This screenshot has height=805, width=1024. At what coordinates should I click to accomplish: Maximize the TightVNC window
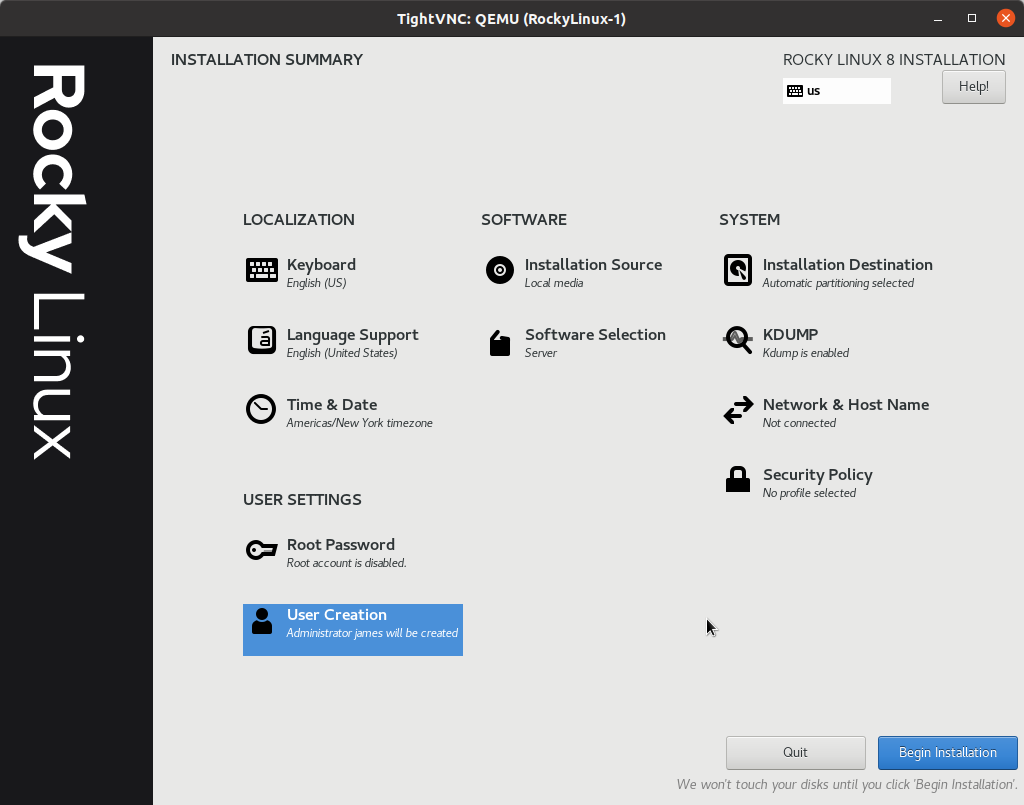tap(972, 18)
